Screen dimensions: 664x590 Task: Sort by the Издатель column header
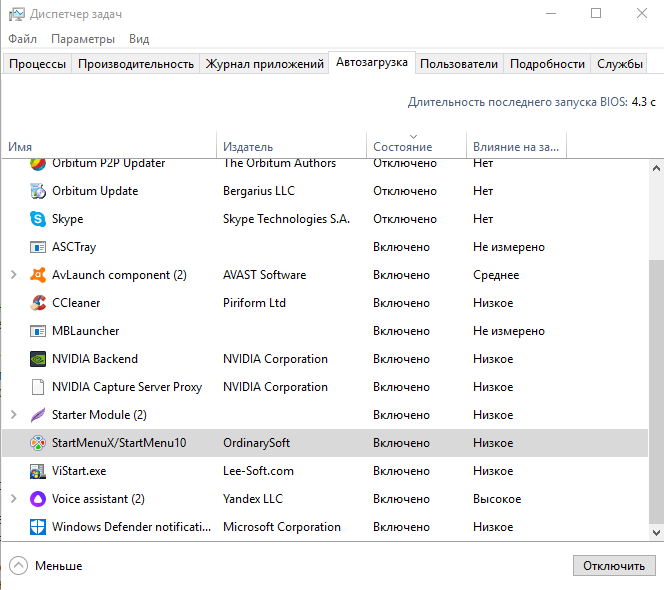click(291, 145)
